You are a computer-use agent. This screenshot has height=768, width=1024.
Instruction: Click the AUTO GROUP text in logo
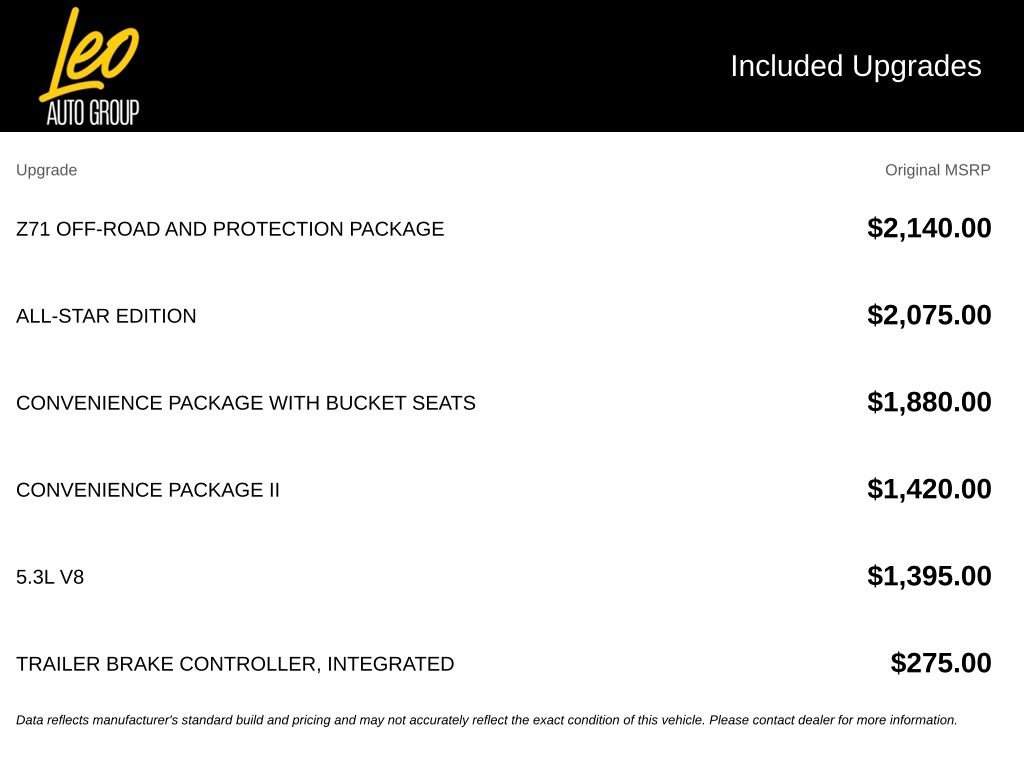point(93,112)
